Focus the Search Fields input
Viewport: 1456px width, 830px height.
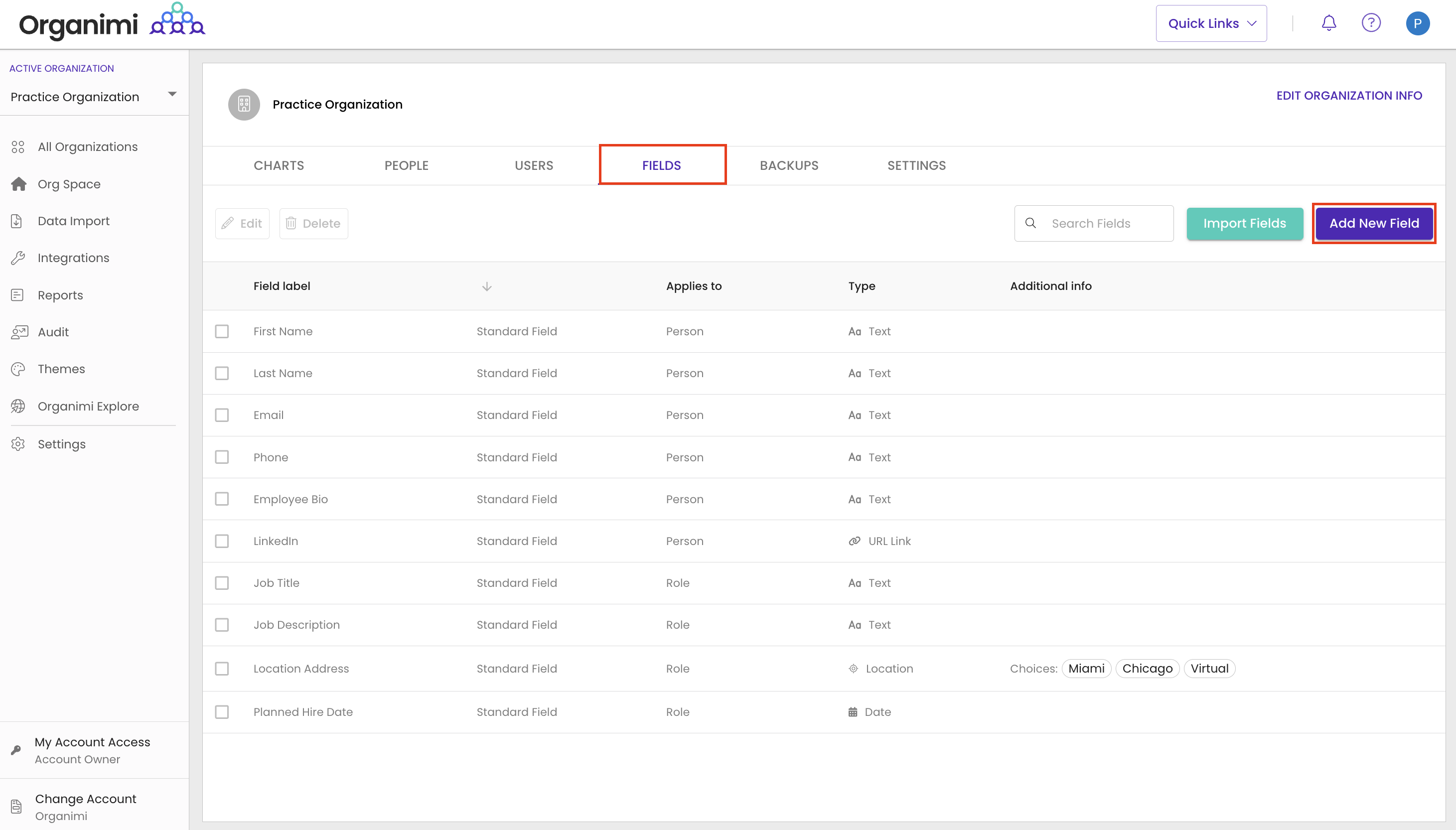(x=1106, y=224)
